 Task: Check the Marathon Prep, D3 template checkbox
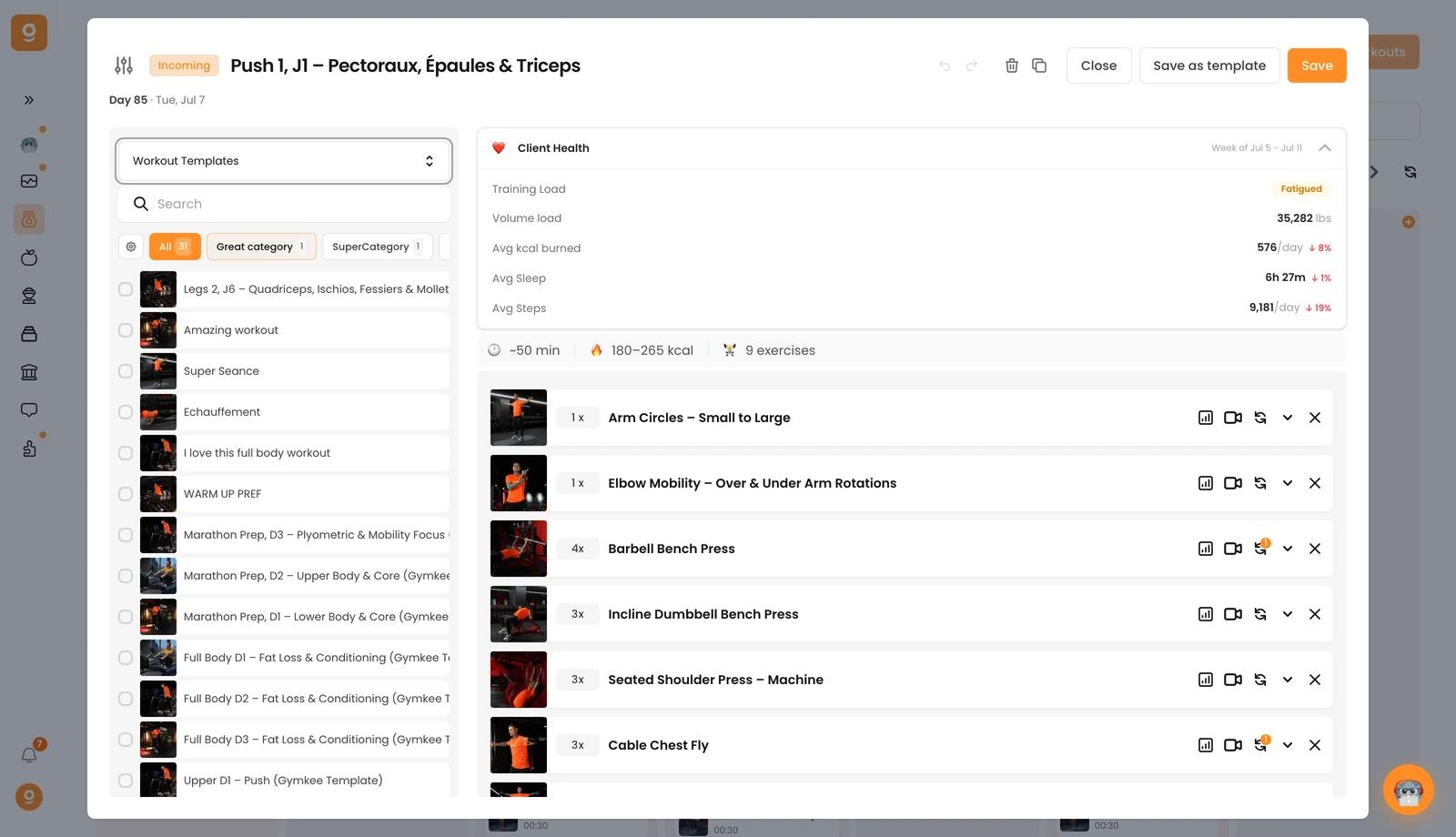click(x=126, y=535)
